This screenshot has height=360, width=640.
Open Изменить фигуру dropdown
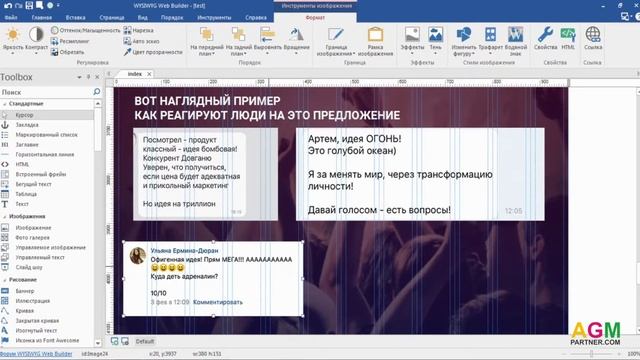[464, 41]
